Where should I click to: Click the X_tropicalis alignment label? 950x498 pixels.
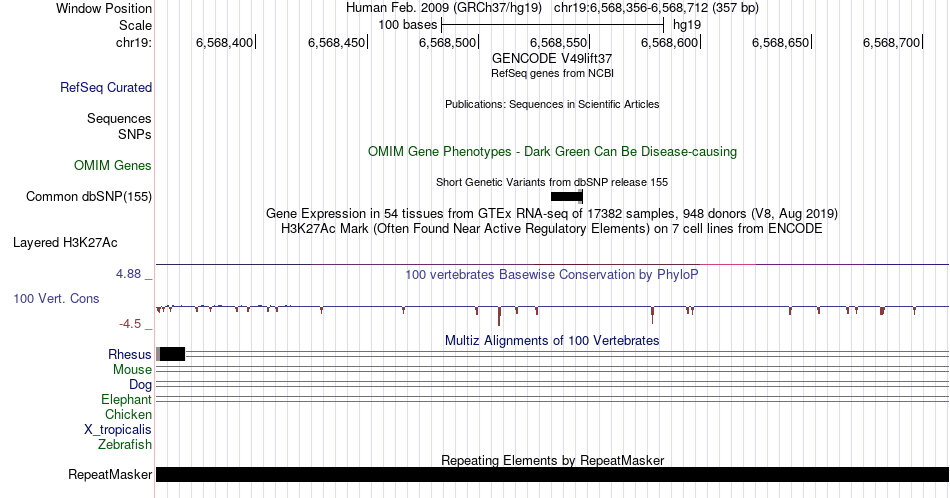(118, 429)
